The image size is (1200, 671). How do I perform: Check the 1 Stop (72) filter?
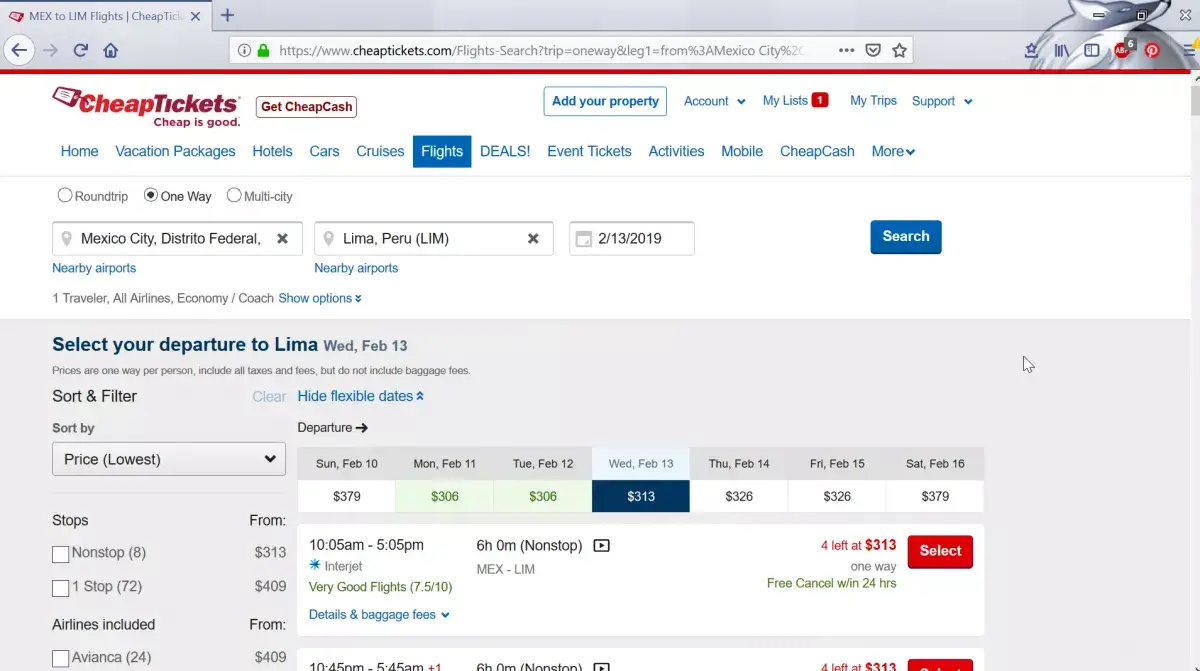[61, 588]
